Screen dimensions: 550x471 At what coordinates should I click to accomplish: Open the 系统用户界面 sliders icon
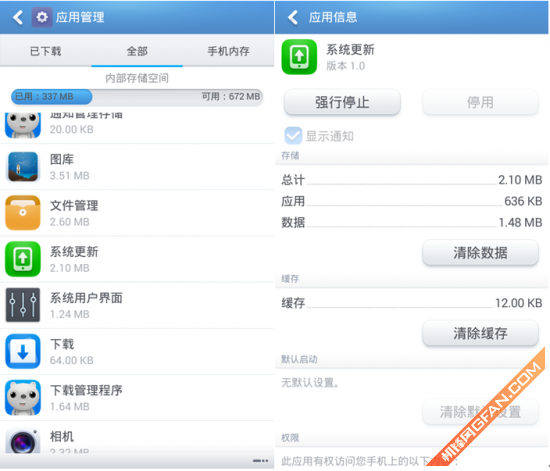click(x=23, y=305)
